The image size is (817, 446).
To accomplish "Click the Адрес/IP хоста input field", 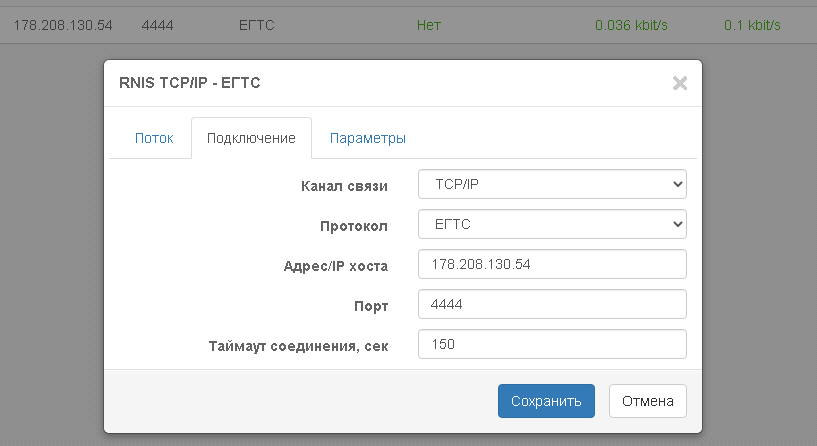I will (551, 264).
